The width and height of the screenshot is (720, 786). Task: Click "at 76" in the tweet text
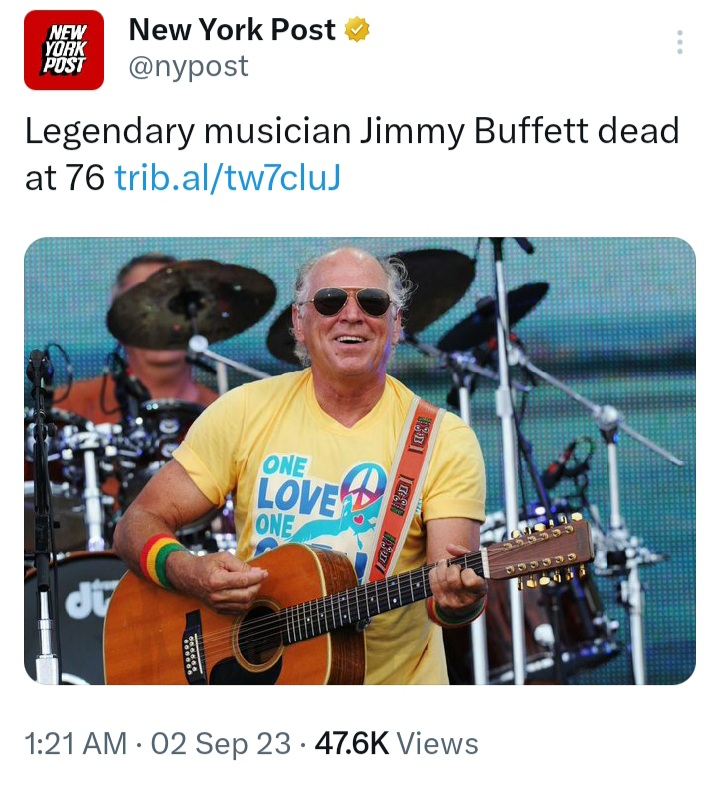[x=65, y=177]
